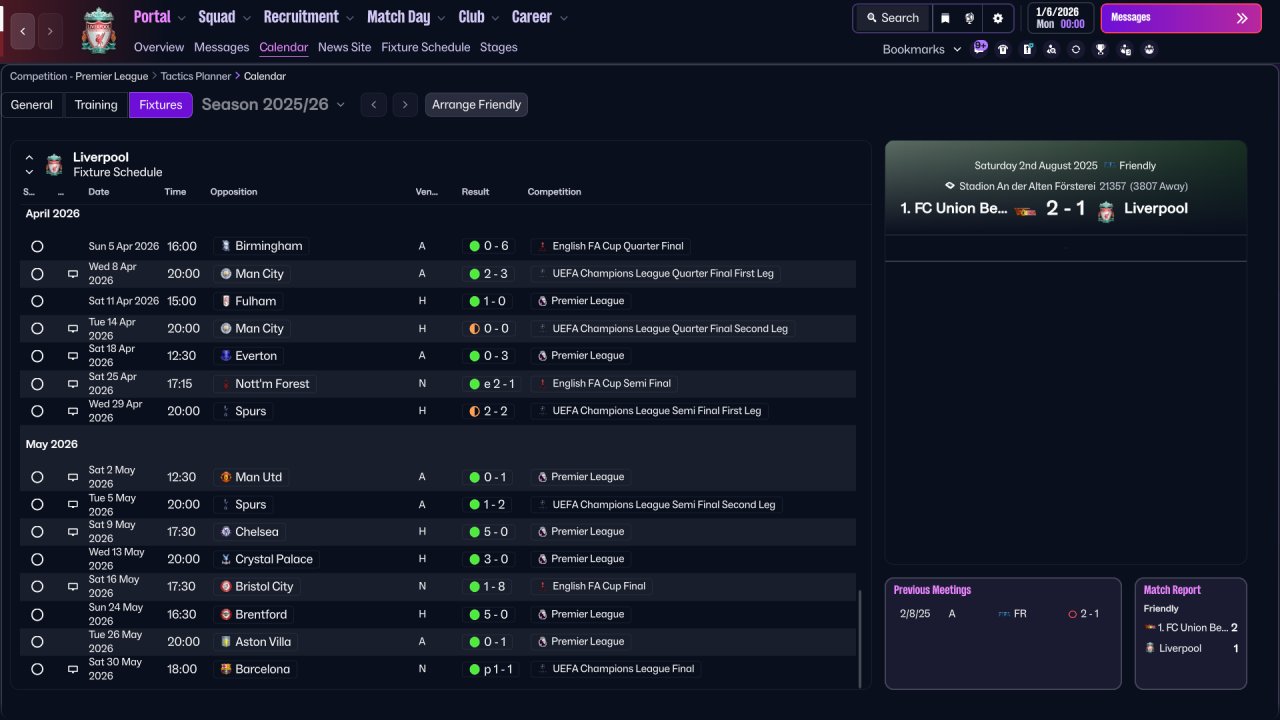Select the radio circle for the Brentford fixture
Image resolution: width=1280 pixels, height=720 pixels.
37,614
